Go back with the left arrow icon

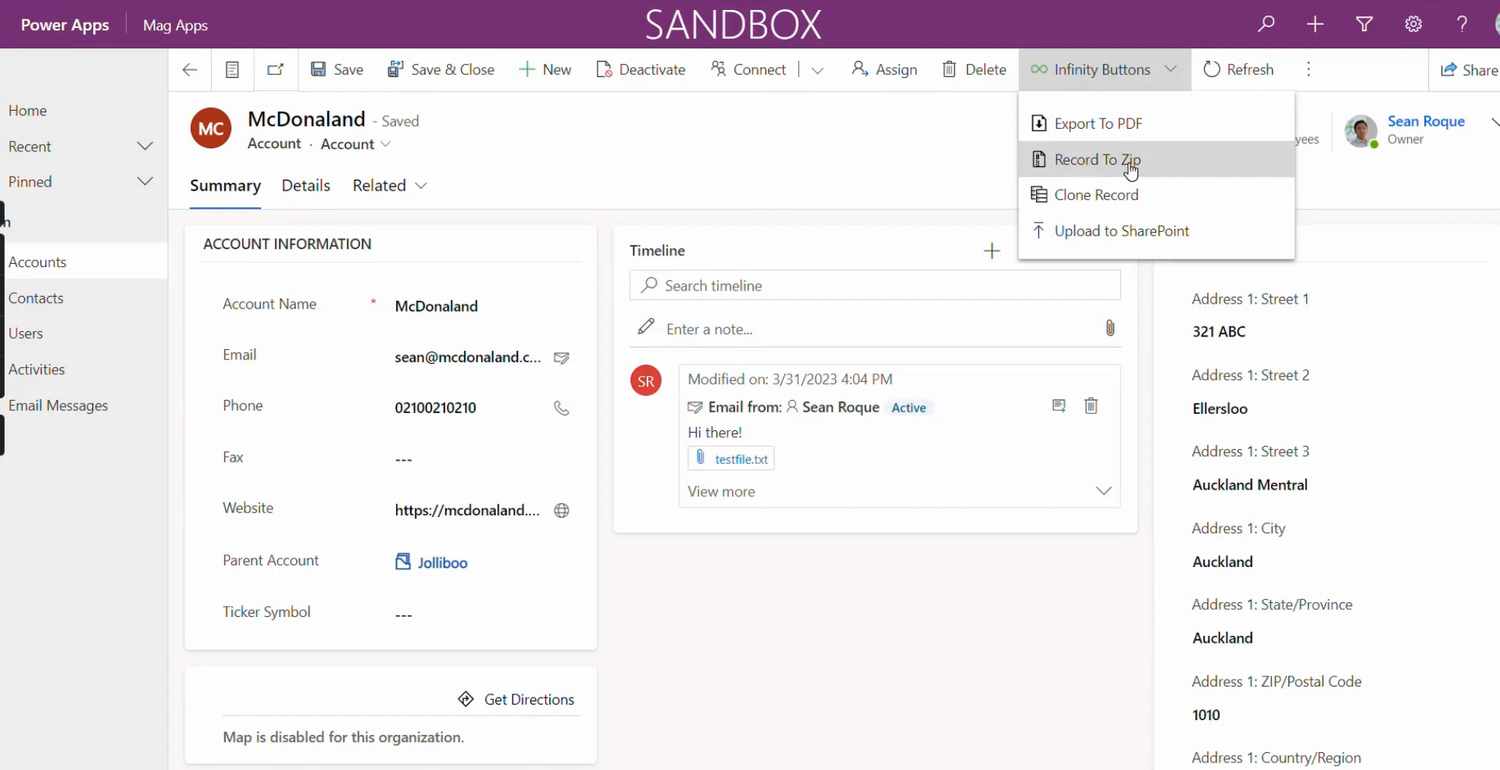(x=190, y=70)
